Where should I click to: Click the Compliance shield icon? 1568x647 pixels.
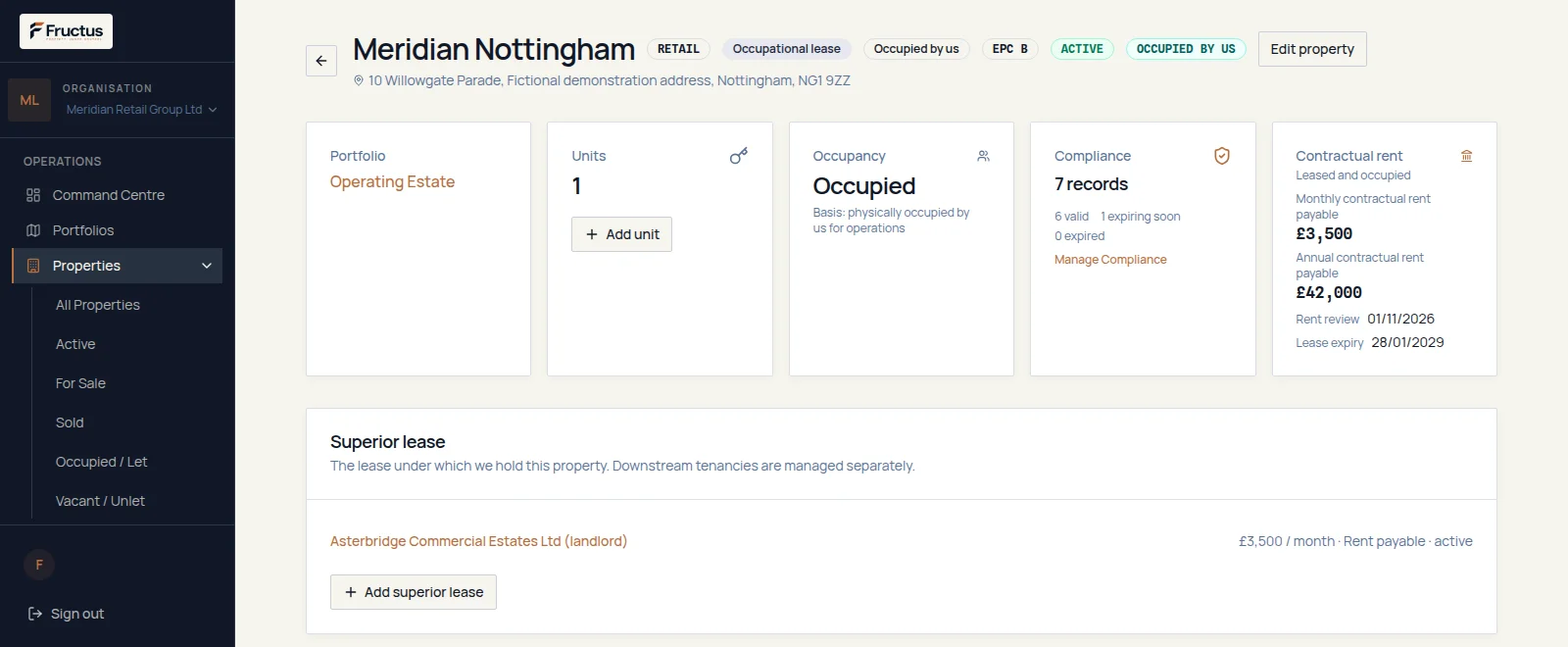pos(1222,156)
